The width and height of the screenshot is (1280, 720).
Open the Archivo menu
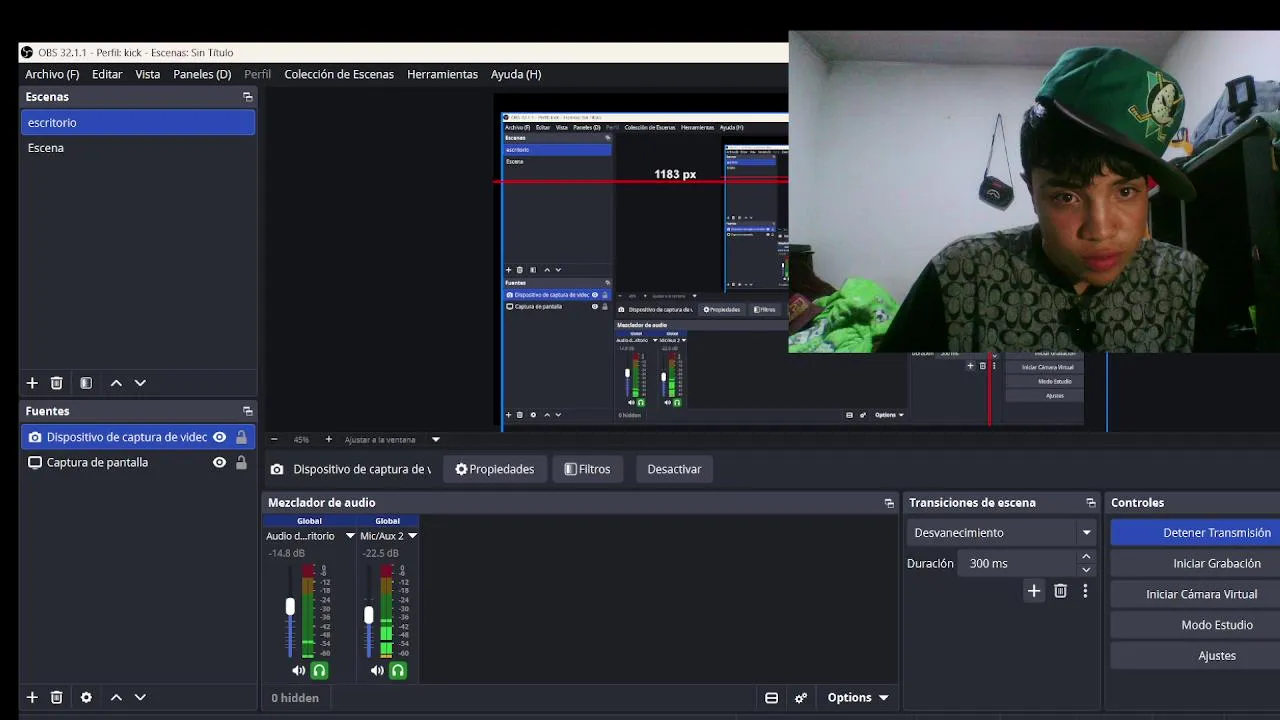coord(52,74)
